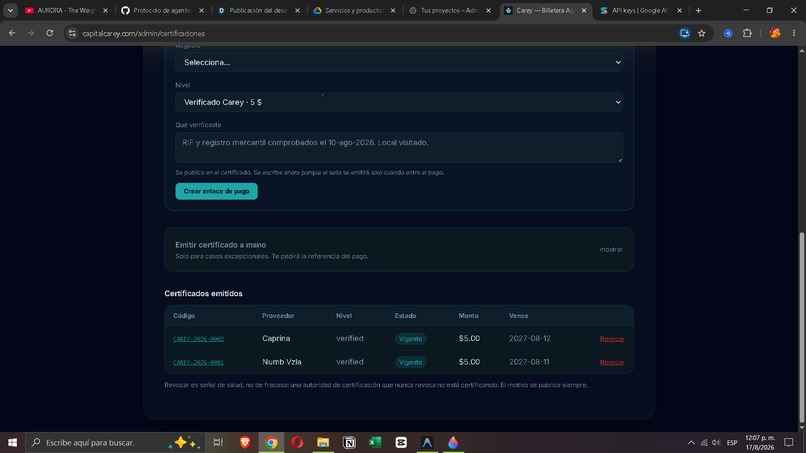The width and height of the screenshot is (806, 453).
Task: Click the 'Código' column header
Action: pos(184,316)
